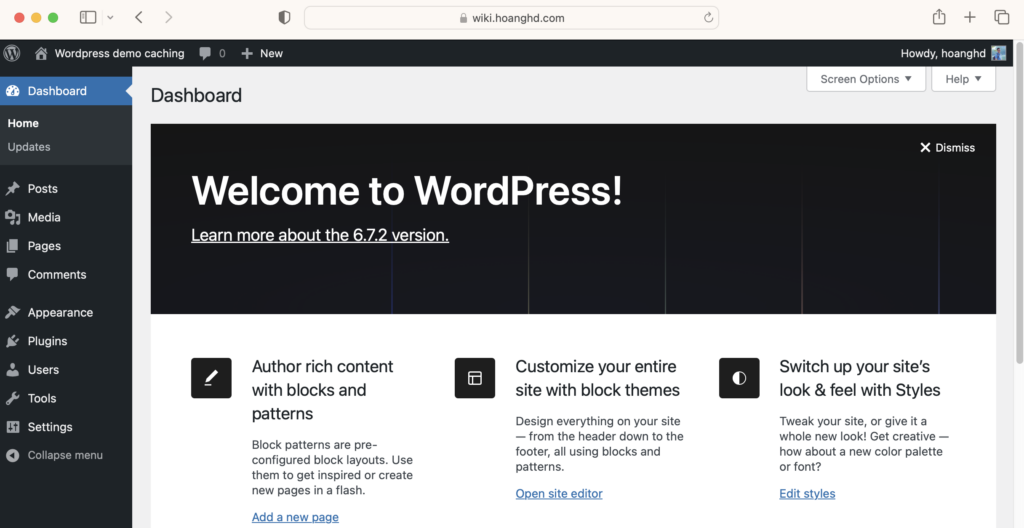Viewport: 1024px width, 528px height.
Task: Select the Home submenu item
Action: click(x=23, y=124)
